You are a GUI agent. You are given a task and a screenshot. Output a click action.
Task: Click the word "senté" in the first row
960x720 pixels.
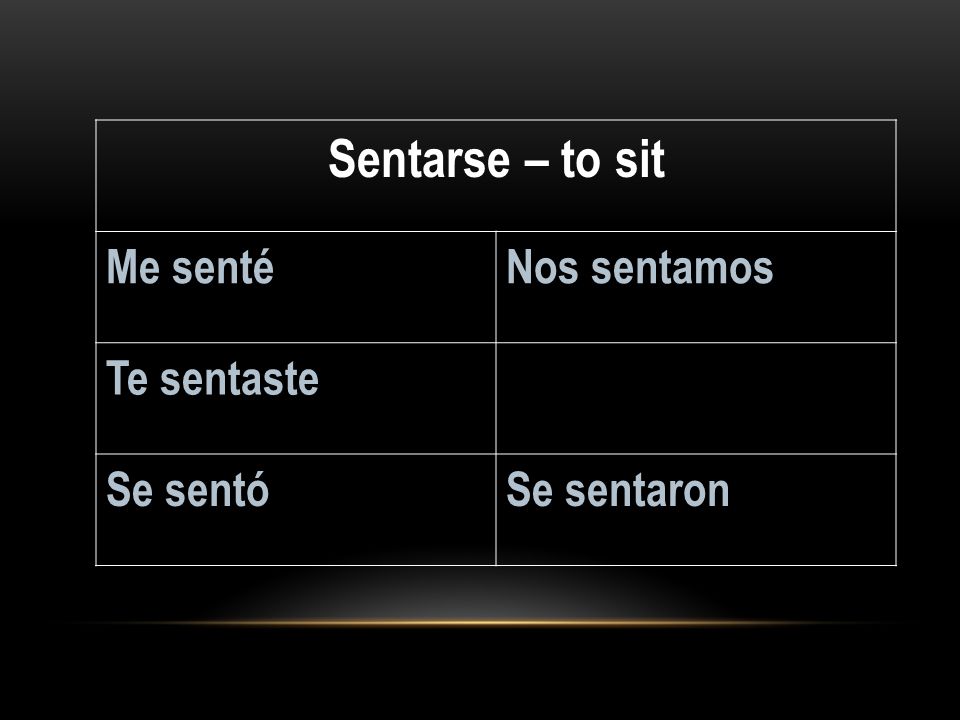pos(223,268)
